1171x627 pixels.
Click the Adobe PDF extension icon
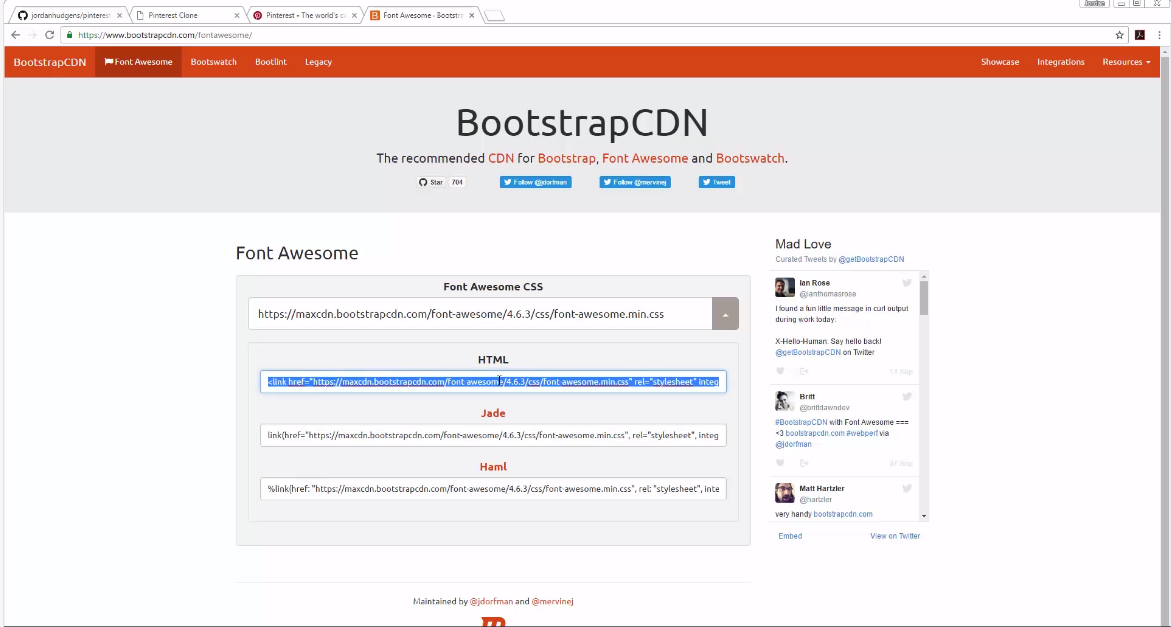pos(1140,35)
